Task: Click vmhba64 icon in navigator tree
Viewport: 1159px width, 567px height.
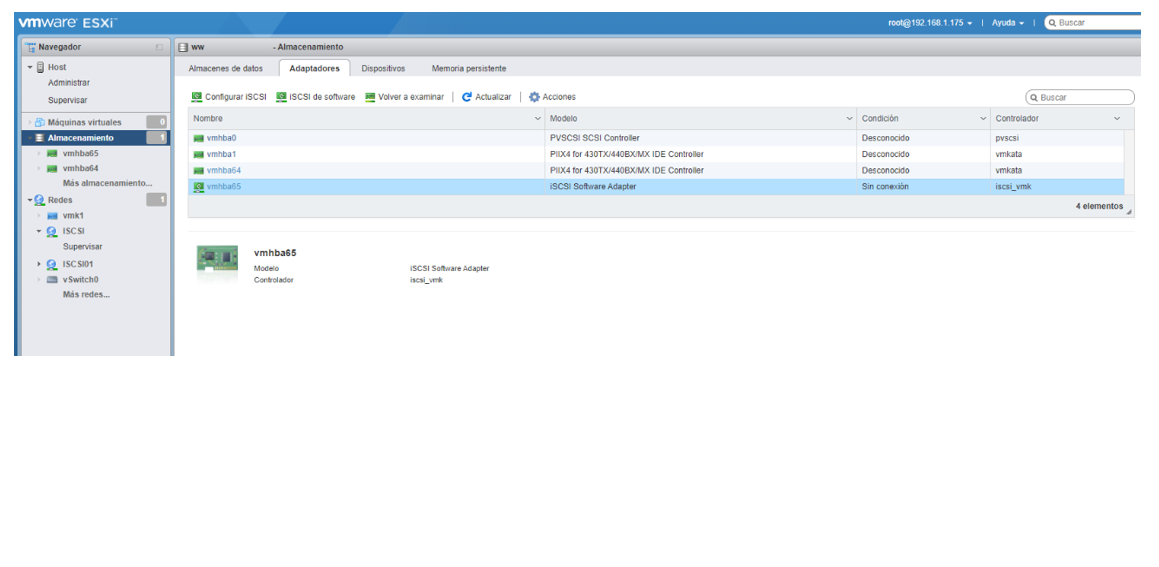Action: 52,169
